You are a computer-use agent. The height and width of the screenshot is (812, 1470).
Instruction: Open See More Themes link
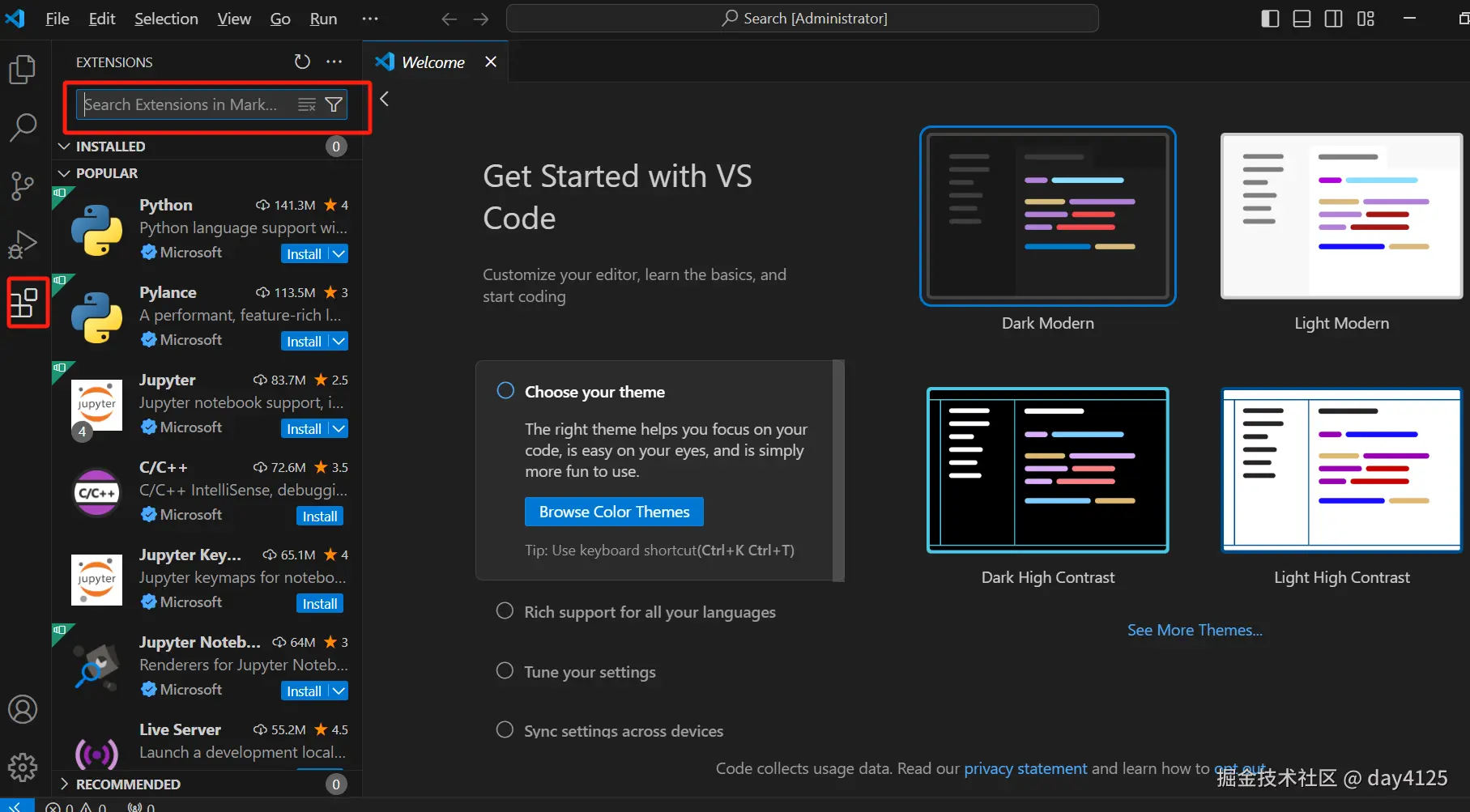point(1195,630)
